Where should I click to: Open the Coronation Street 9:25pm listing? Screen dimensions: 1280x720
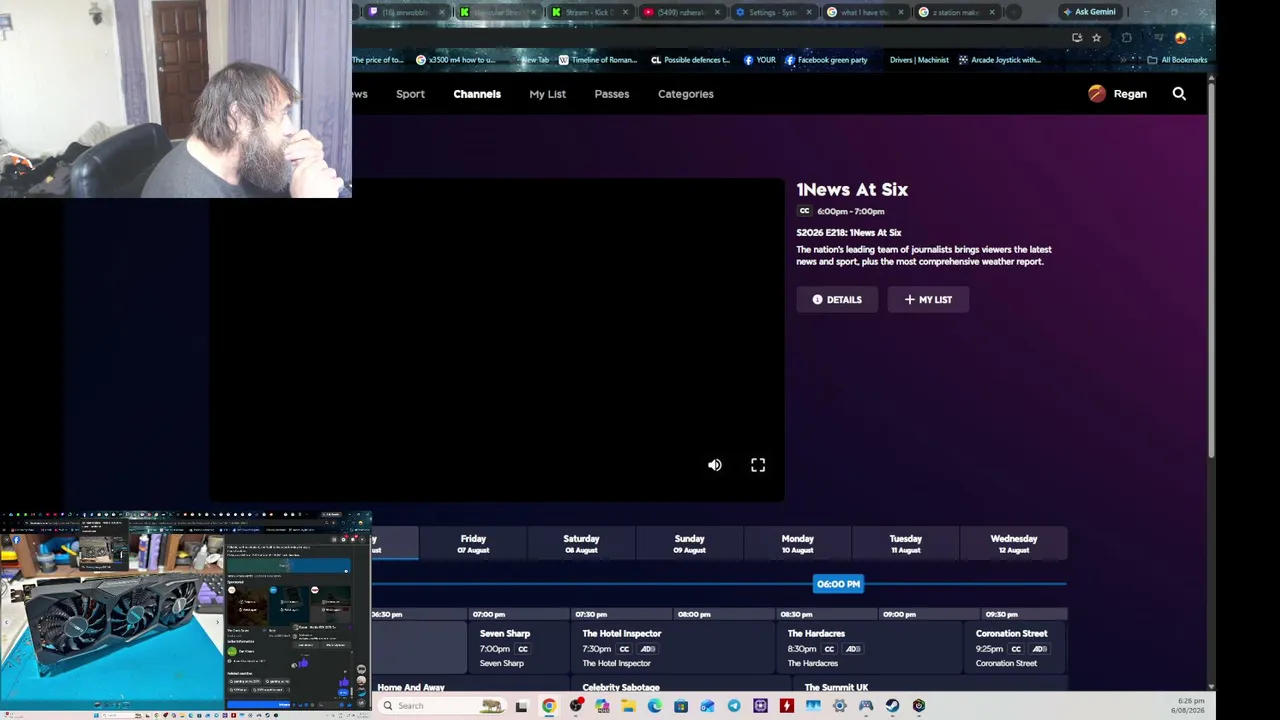click(1015, 648)
